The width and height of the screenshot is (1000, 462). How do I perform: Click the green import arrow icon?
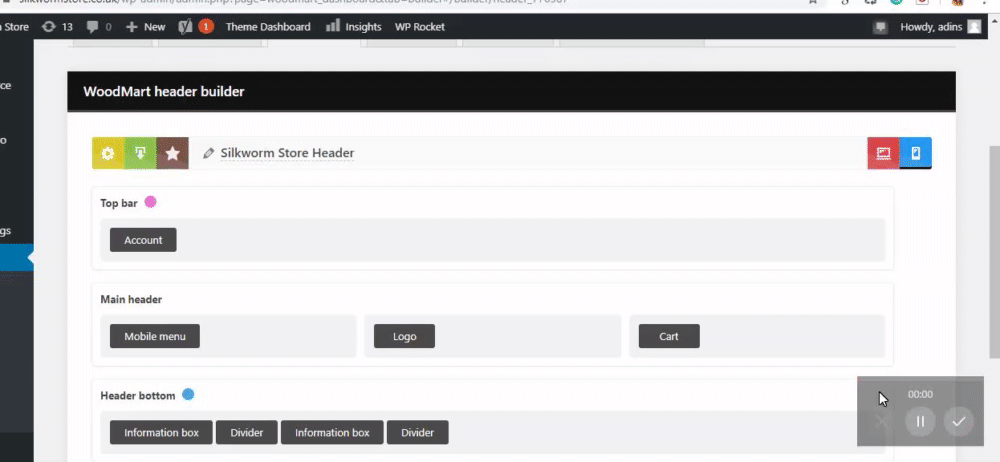[140, 153]
